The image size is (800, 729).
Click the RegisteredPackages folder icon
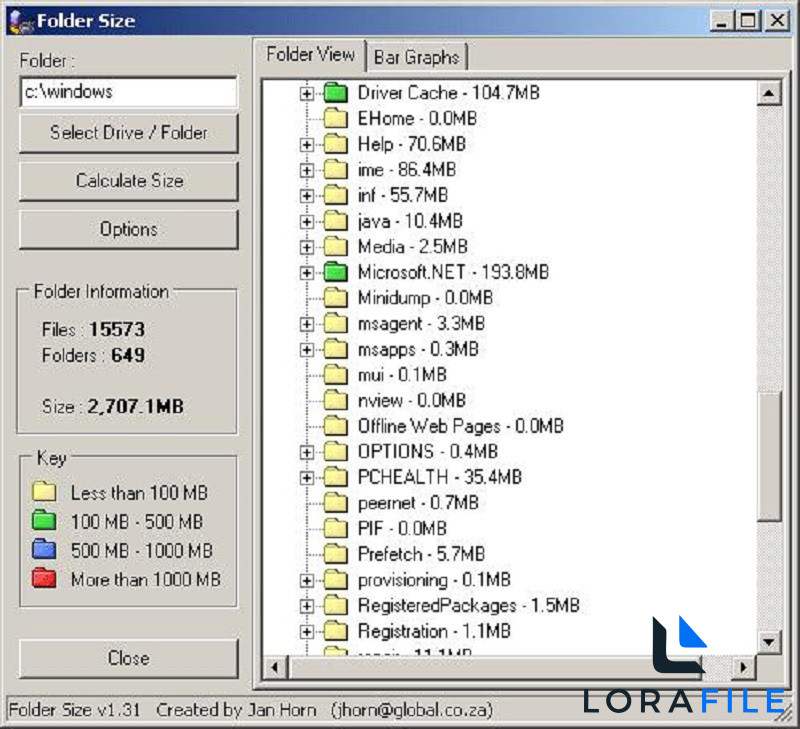point(336,606)
